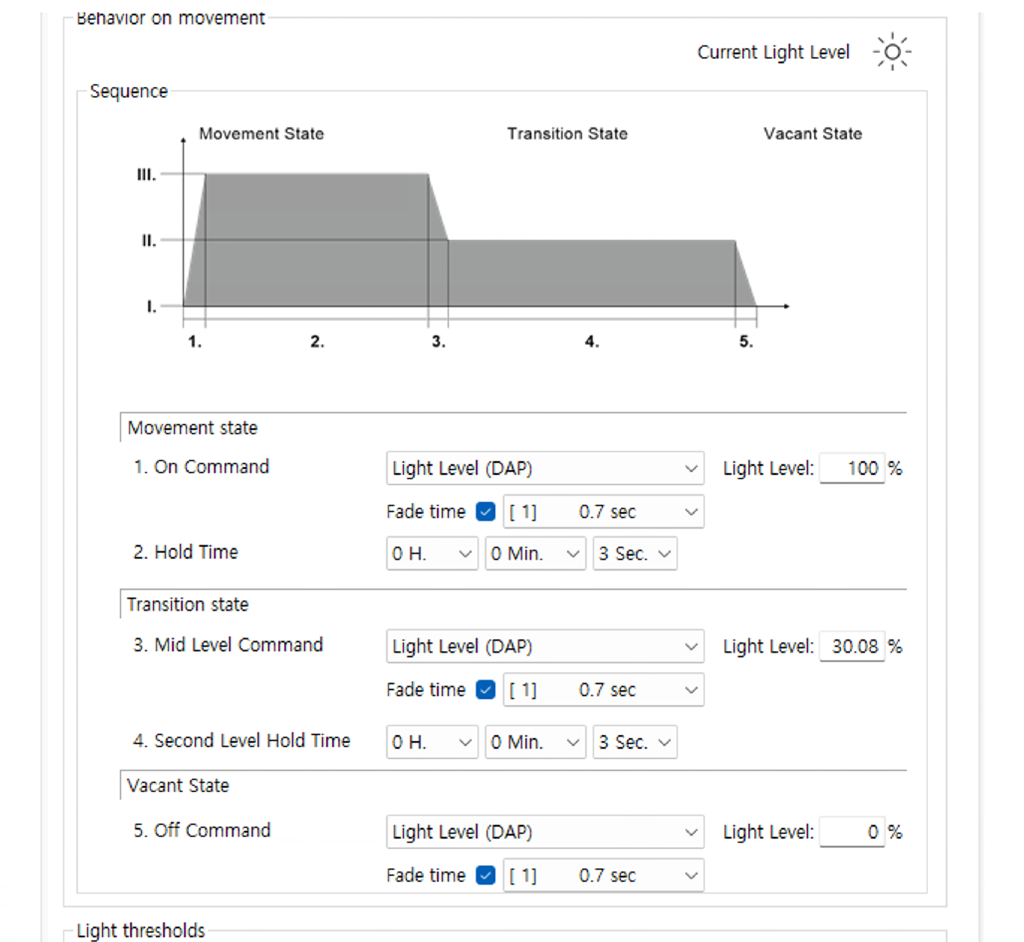Expand Second Level Hold Time minutes dropdown
Screen dimensions: 1024x942
coord(536,743)
